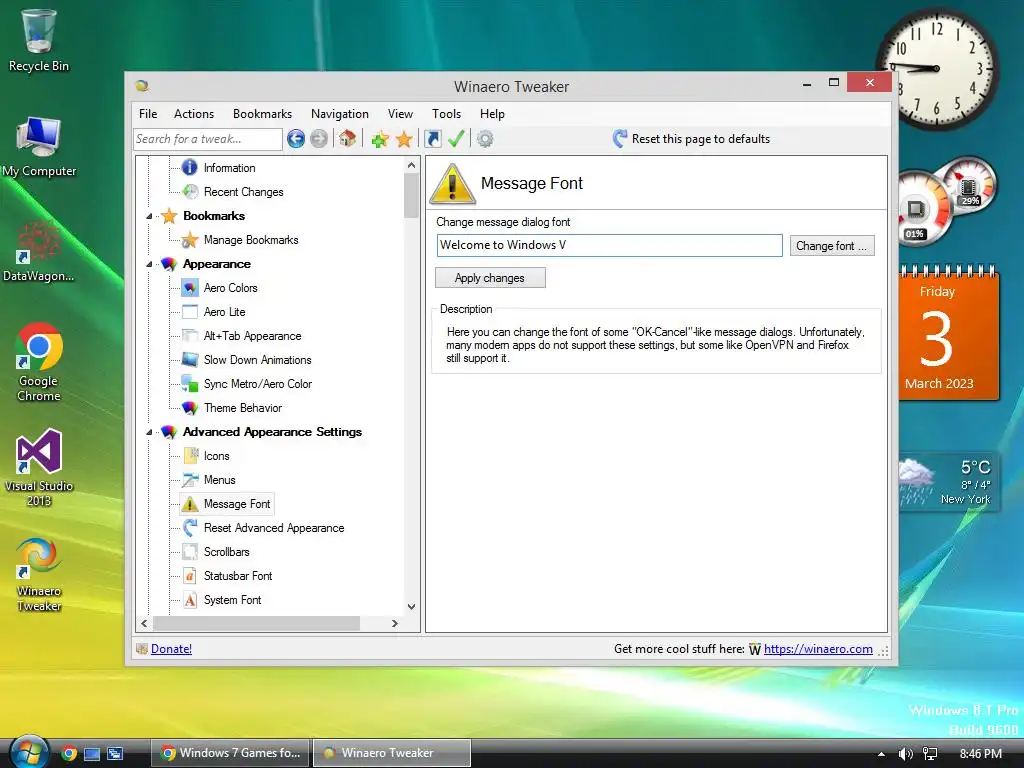Click Apply changes button

click(x=490, y=278)
